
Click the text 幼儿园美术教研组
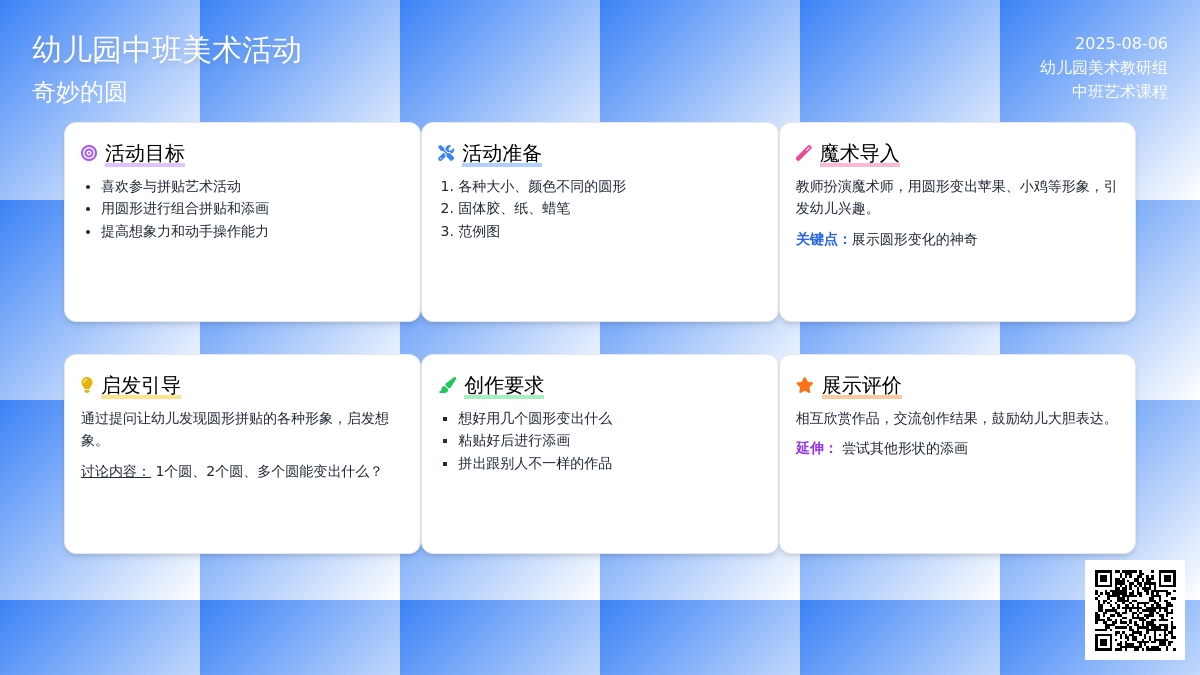[x=1104, y=68]
